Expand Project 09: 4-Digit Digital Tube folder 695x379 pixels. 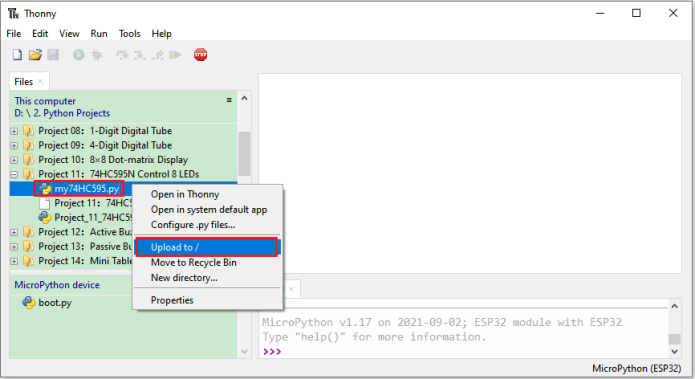14,145
